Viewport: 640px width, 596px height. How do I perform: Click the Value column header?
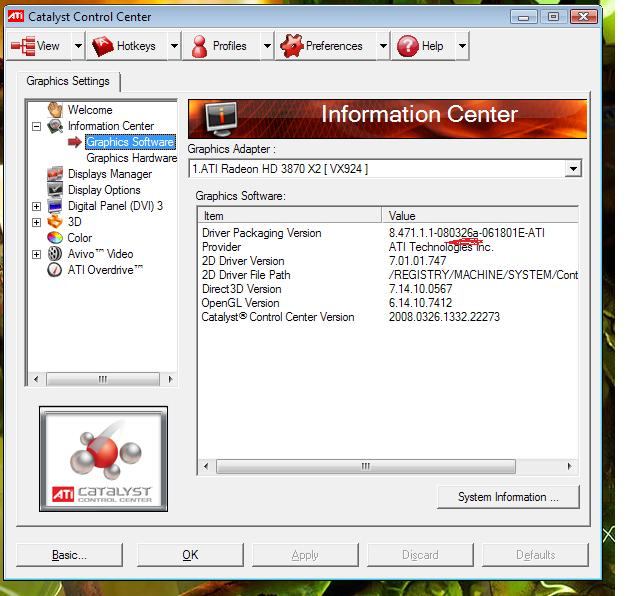click(480, 216)
